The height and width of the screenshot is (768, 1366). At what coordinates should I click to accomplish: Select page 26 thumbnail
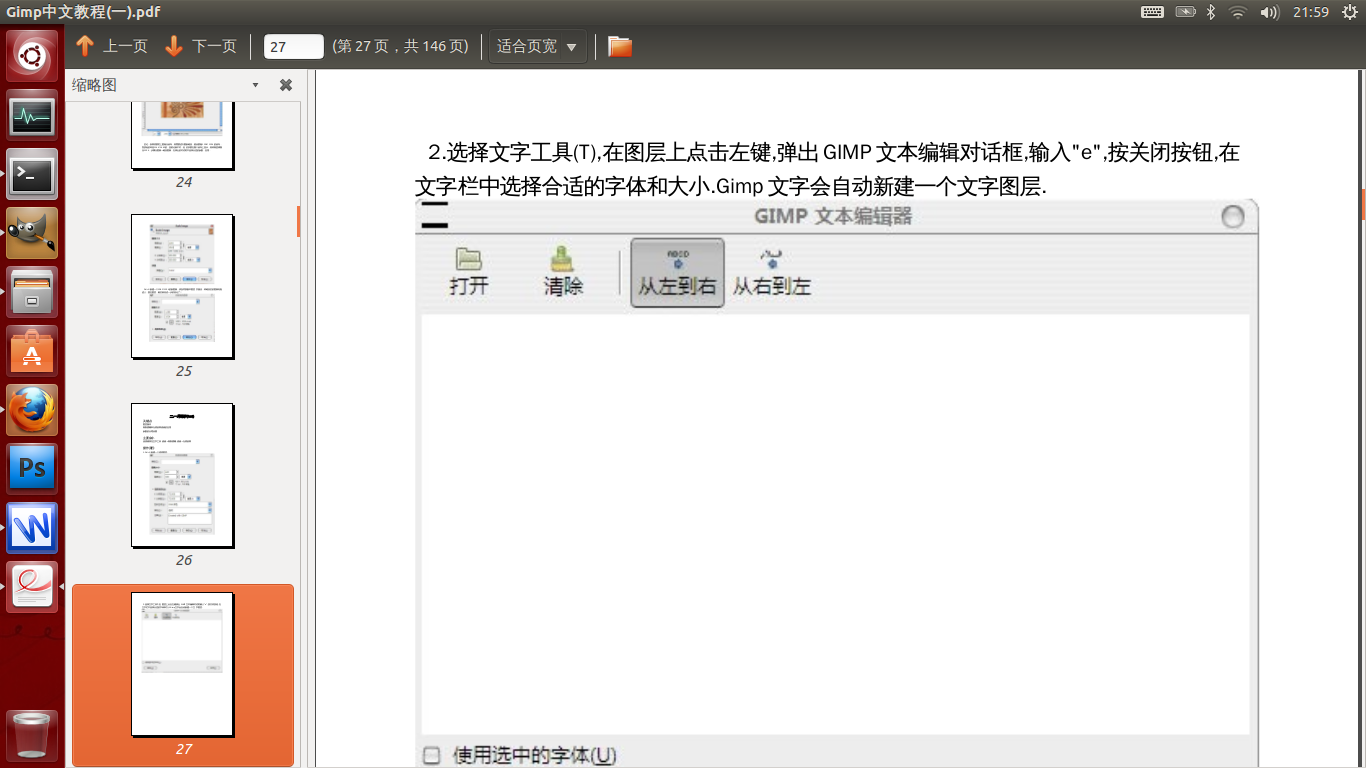pyautogui.click(x=183, y=475)
